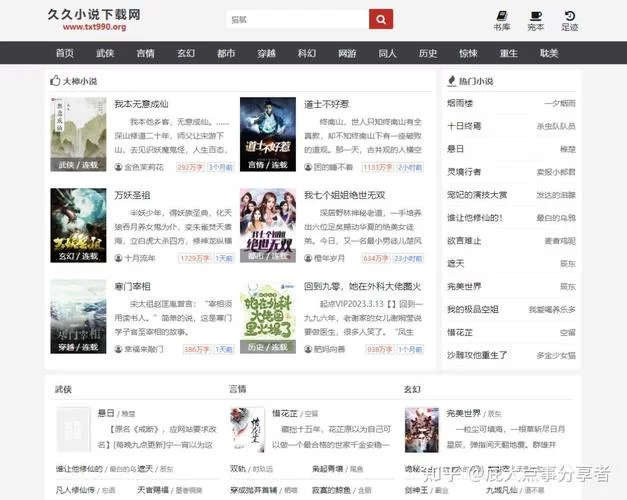Open 悬日 cover in 武侠 section
The image size is (627, 500).
[x=73, y=430]
